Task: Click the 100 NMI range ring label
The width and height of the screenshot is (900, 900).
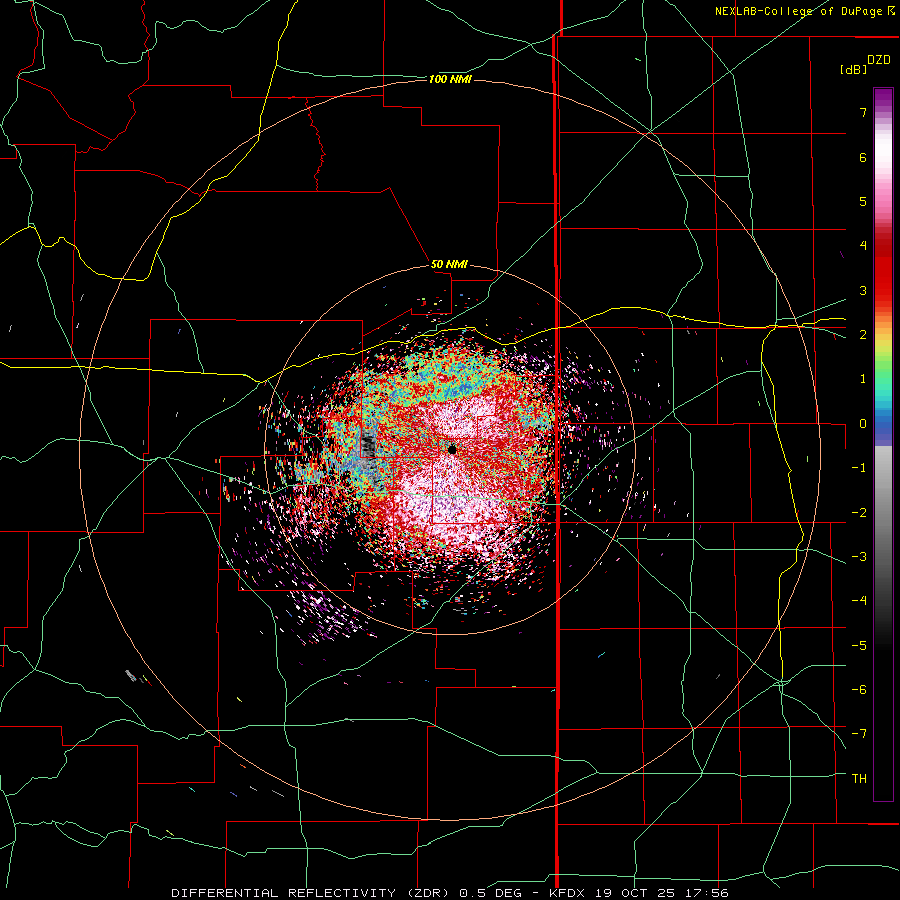Action: pos(450,79)
